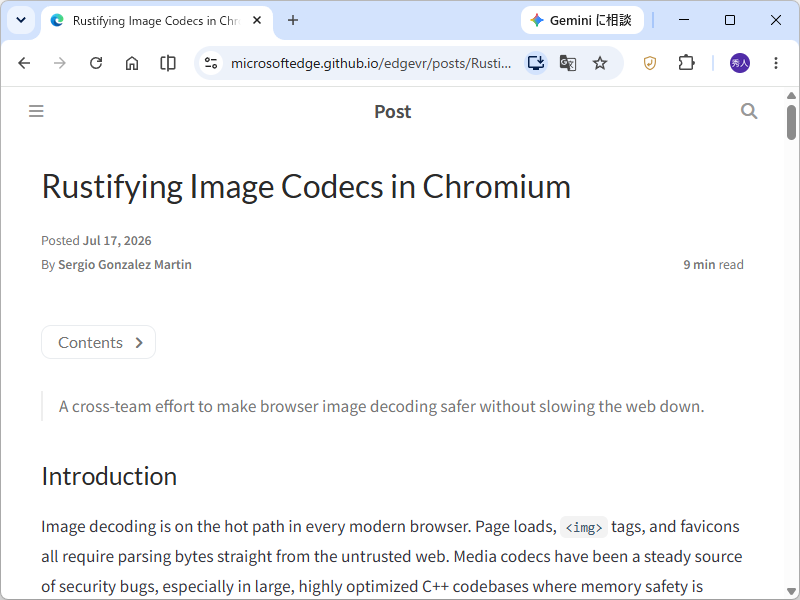Click the cross-team effort blockquote text
This screenshot has width=800, height=600.
[381, 407]
